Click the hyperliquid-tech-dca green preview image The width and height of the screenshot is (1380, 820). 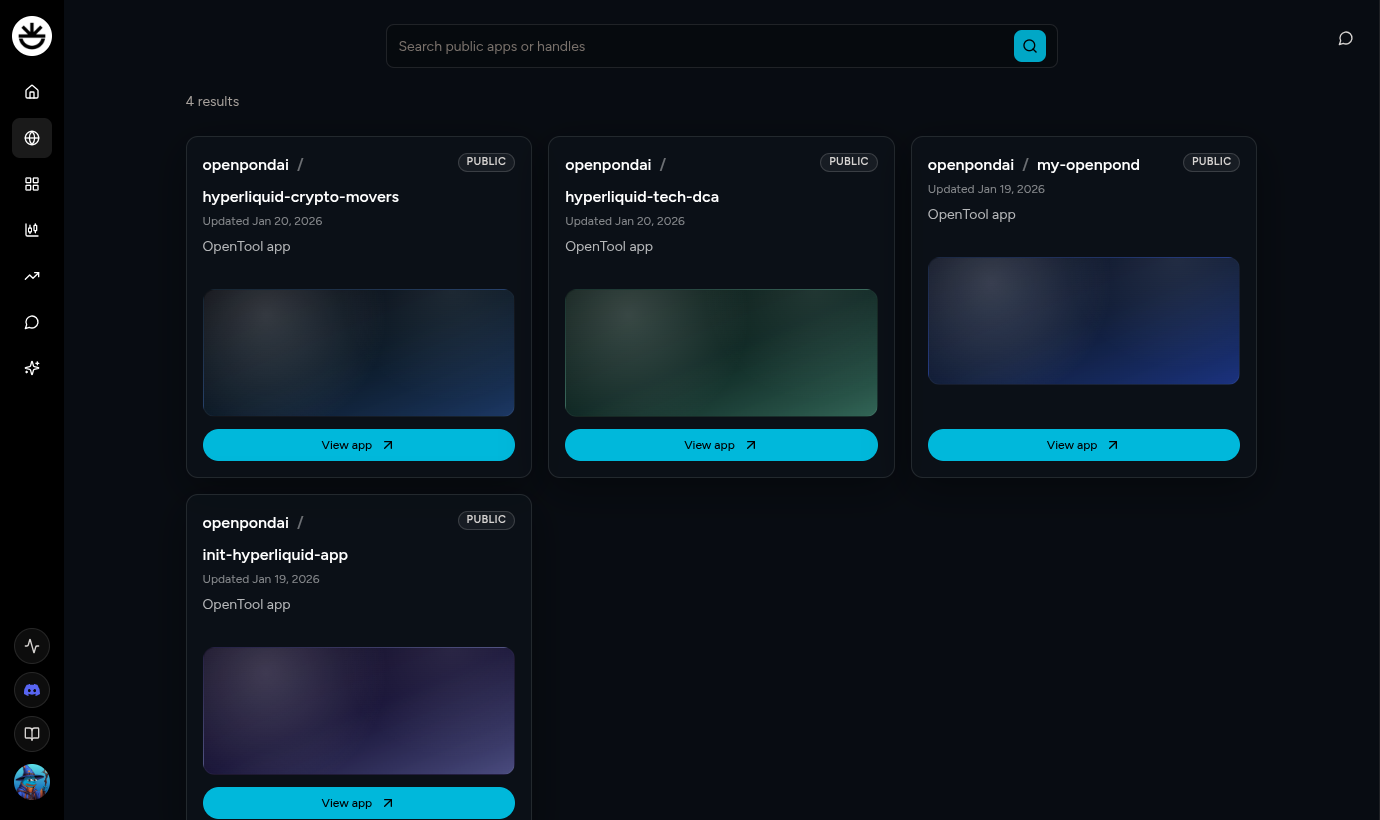(x=721, y=352)
